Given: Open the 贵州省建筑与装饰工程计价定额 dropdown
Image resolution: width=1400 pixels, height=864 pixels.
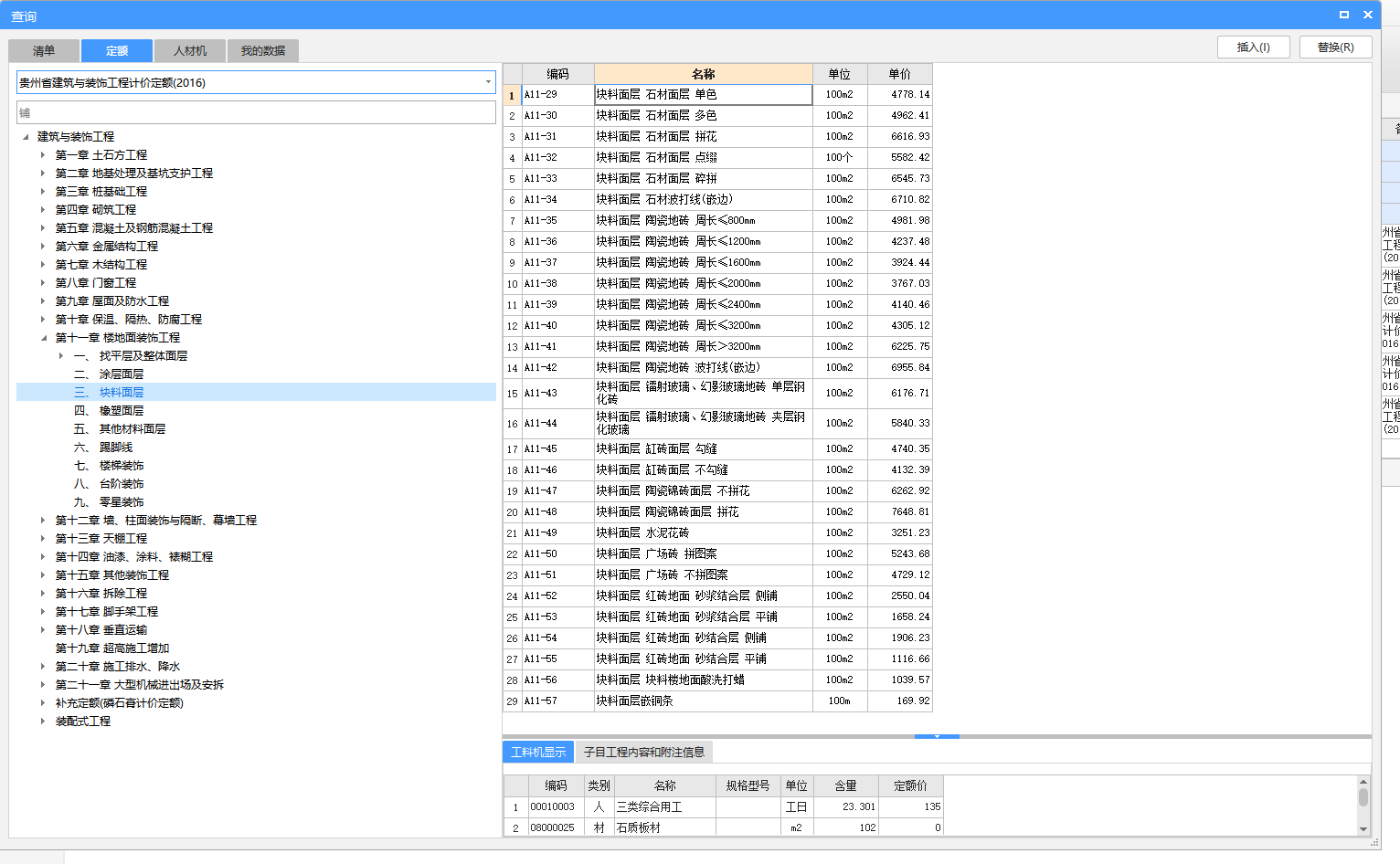Looking at the screenshot, I should 488,82.
